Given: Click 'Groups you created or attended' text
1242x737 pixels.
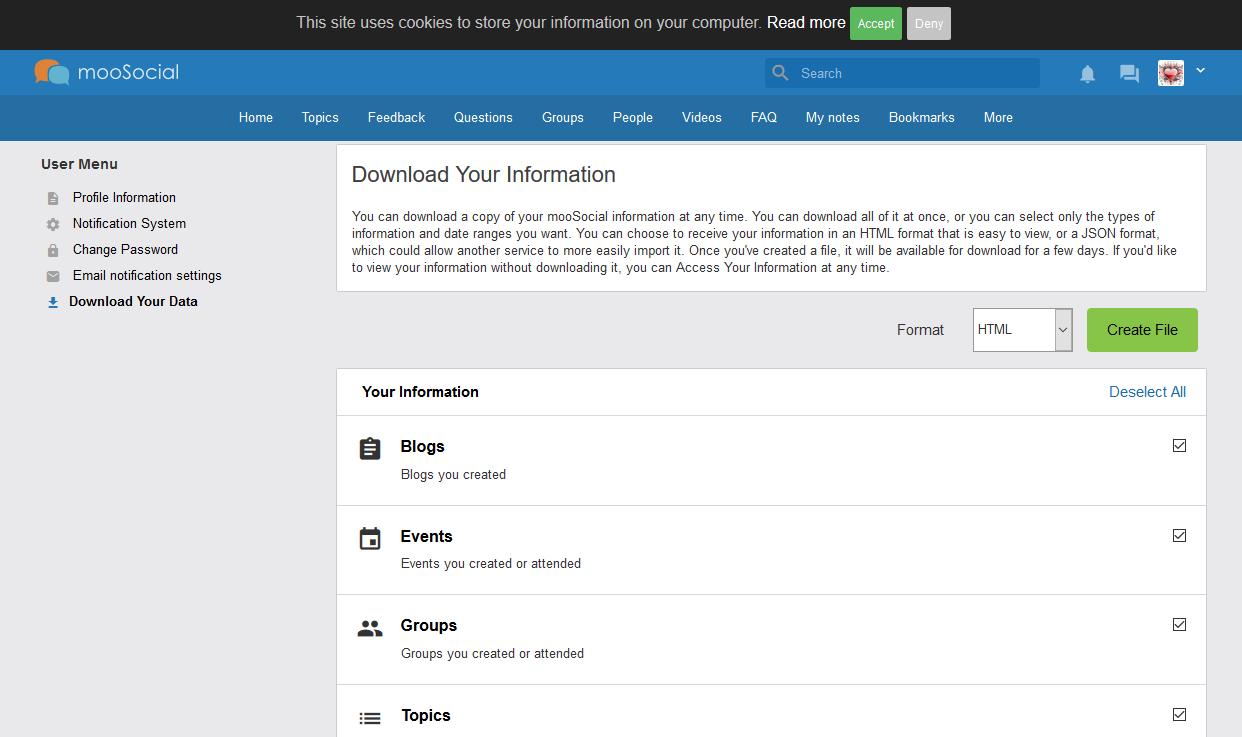Looking at the screenshot, I should click(x=492, y=654).
